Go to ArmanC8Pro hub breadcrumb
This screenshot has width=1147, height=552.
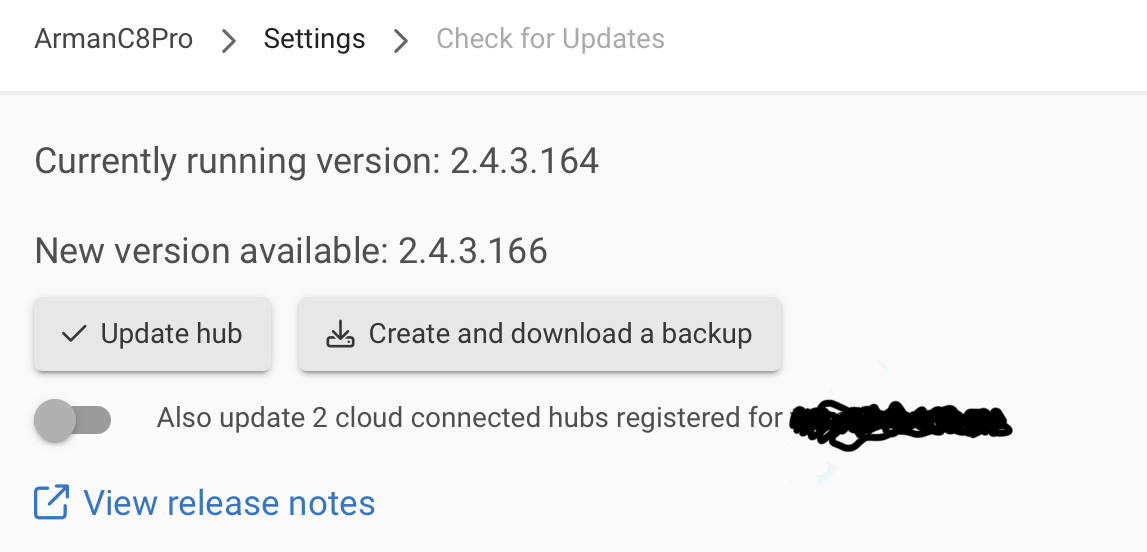coord(114,40)
